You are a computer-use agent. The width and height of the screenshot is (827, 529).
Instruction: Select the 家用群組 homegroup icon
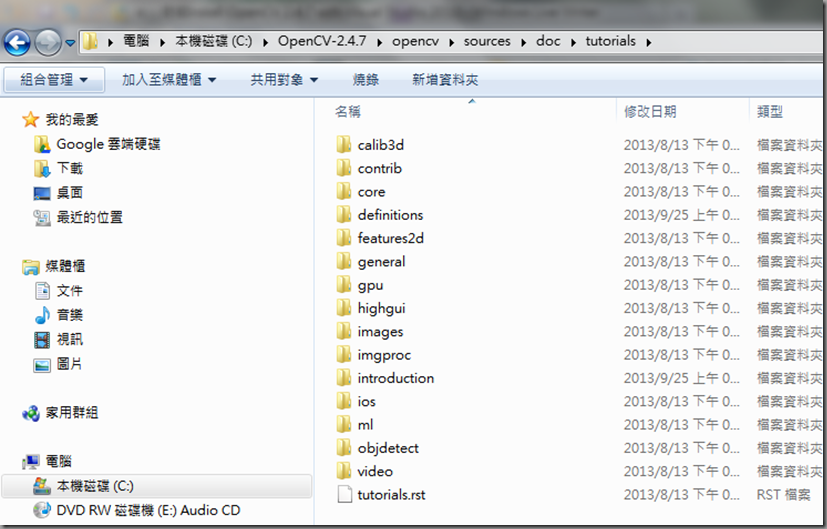[x=31, y=413]
